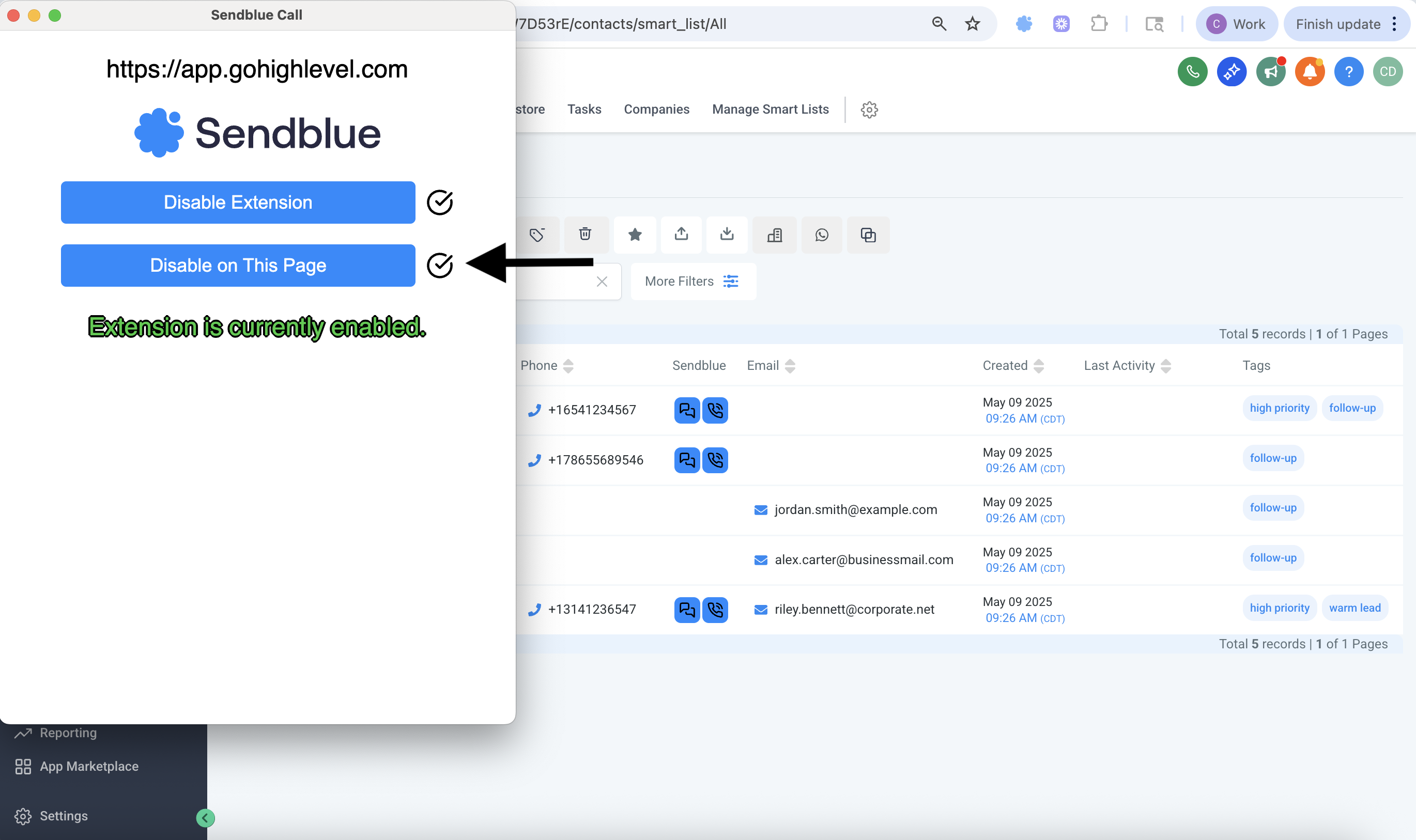The image size is (1416, 840).
Task: Open Reporting in the sidebar
Action: (68, 733)
